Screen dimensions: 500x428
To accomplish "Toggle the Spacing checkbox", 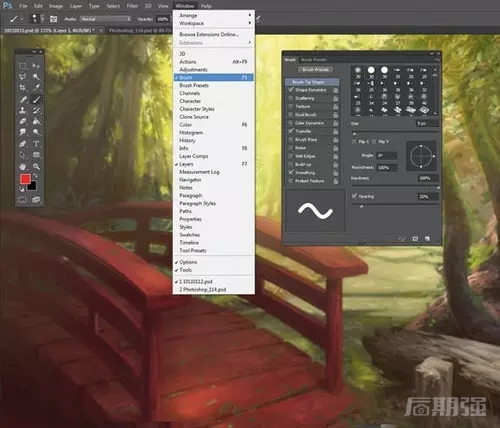I will 354,196.
